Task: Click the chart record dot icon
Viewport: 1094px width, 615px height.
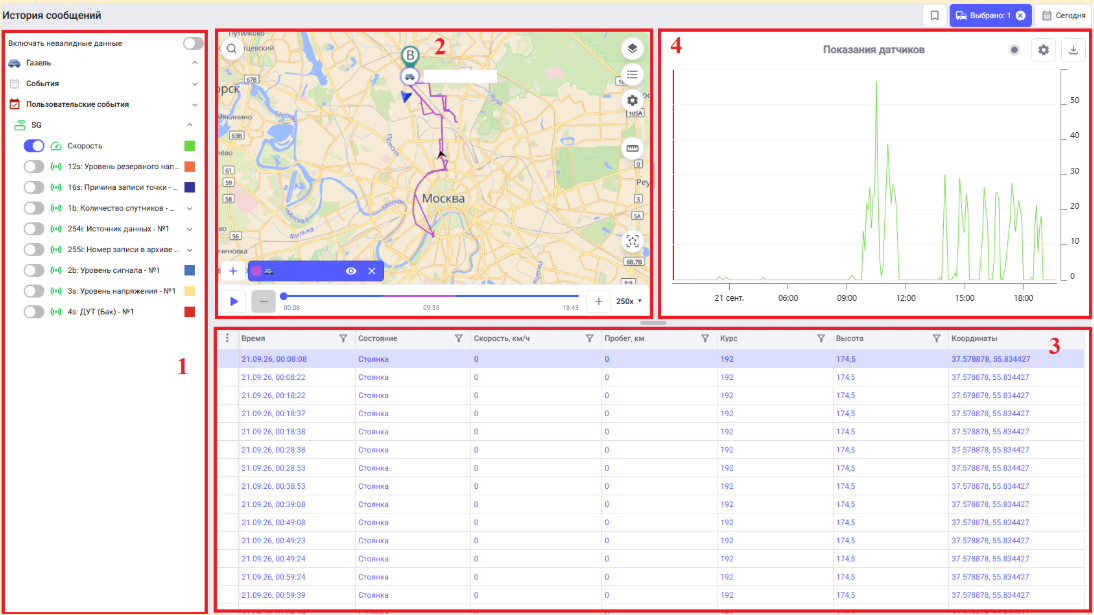Action: [1014, 50]
